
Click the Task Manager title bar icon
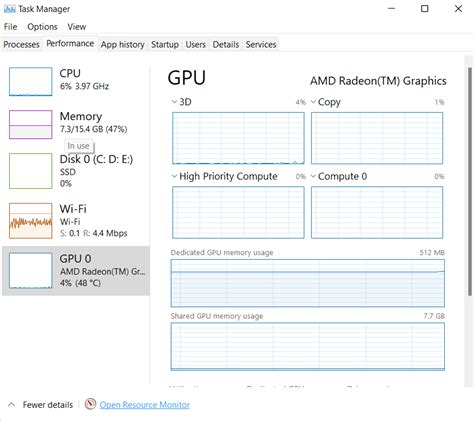click(10, 9)
